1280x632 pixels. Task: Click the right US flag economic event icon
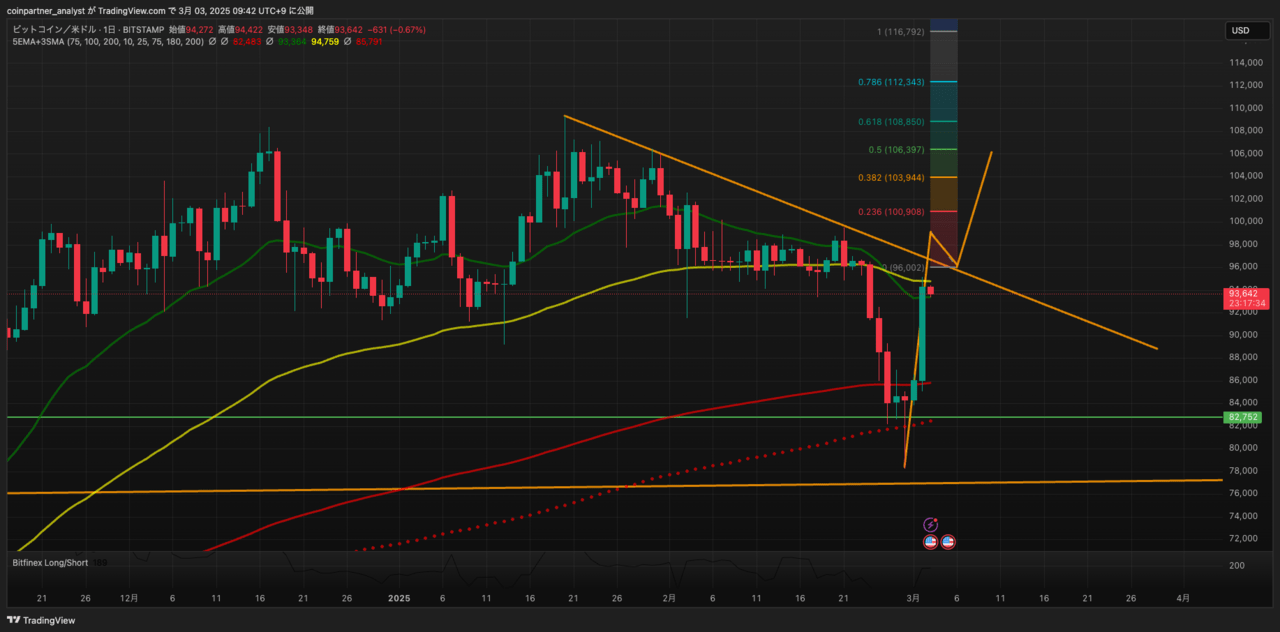coord(948,542)
